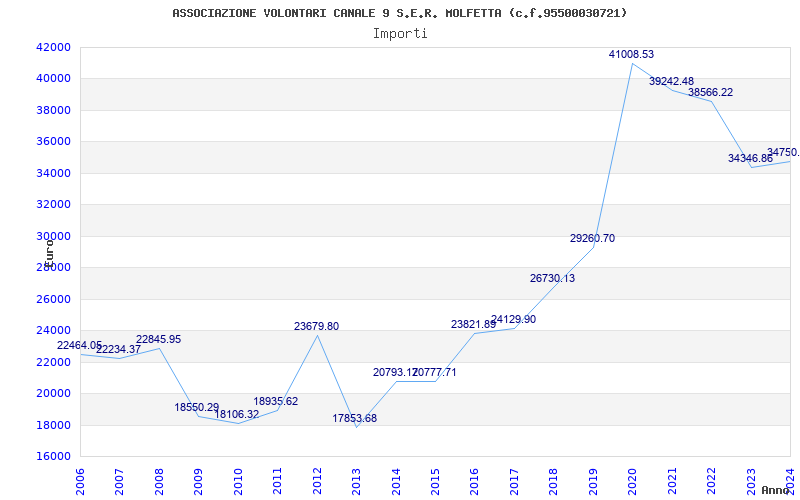Click data label 23821.89
The height and width of the screenshot is (500, 800).
coord(473,324)
